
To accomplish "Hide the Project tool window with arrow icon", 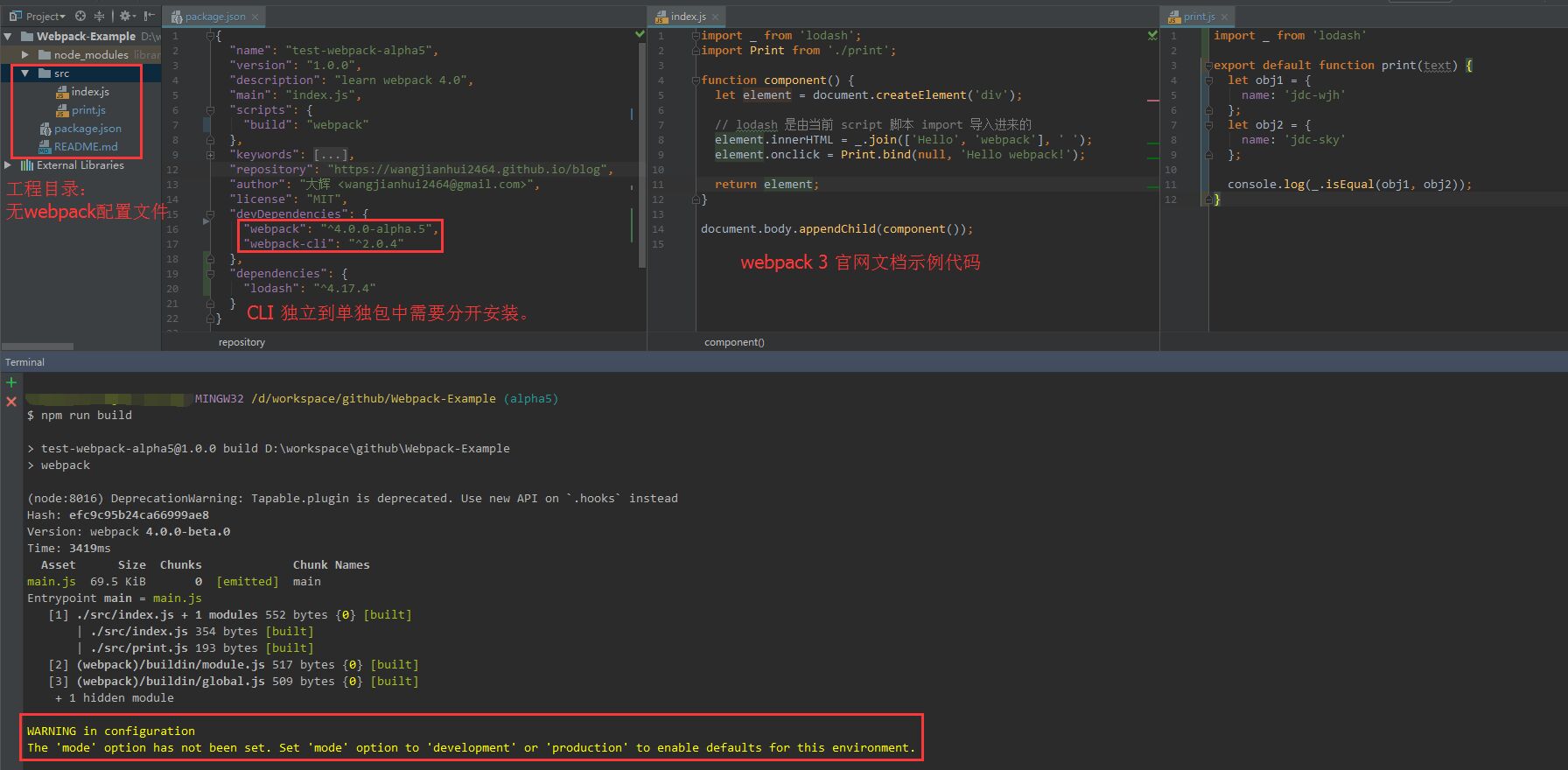I will tap(150, 16).
